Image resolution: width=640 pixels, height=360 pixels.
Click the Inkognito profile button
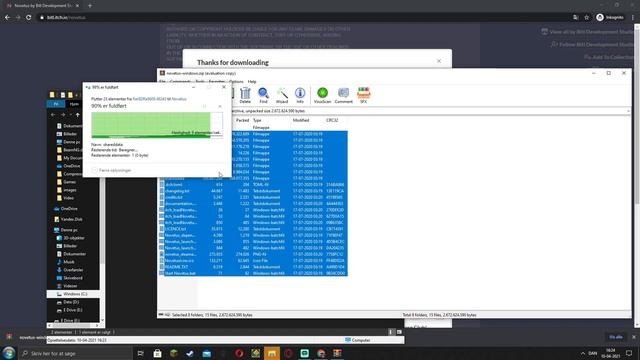(610, 18)
